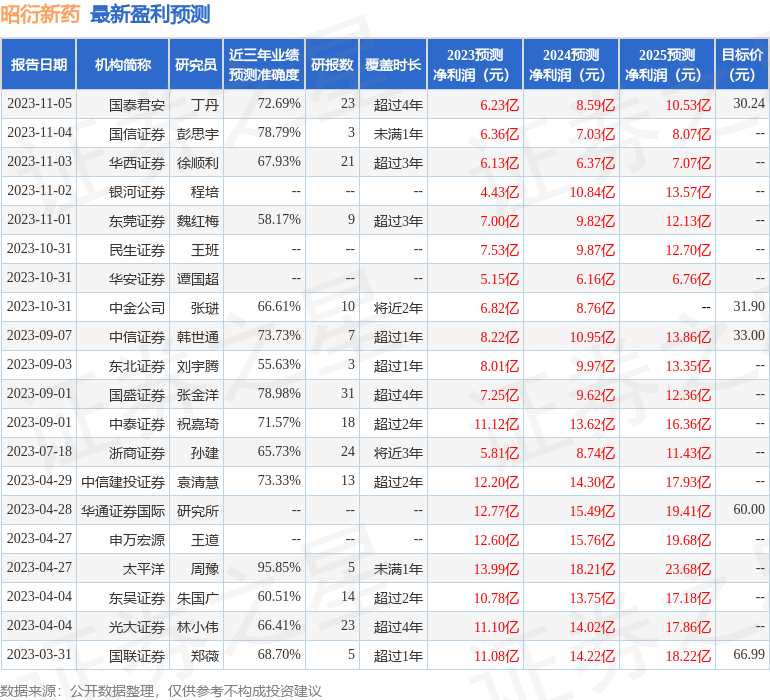Click target price 31.90

(x=749, y=306)
